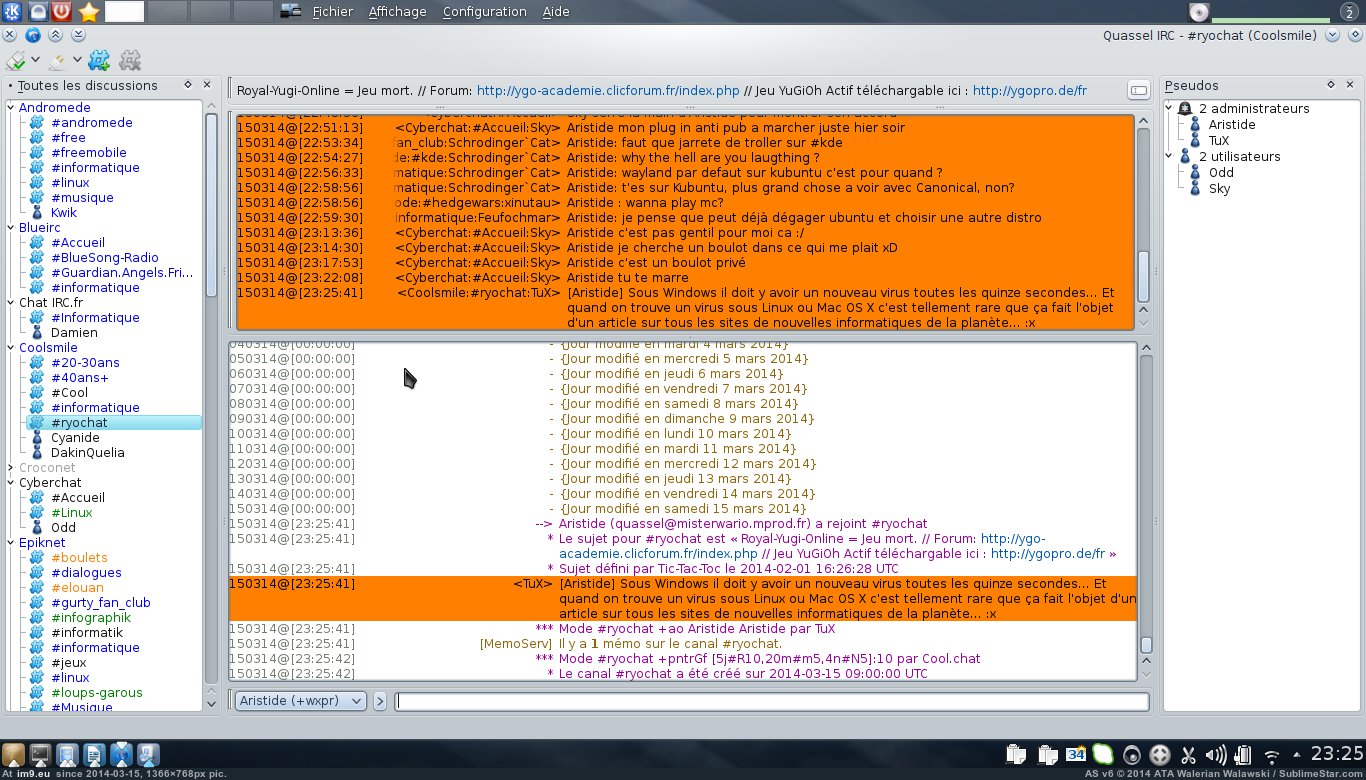The height and width of the screenshot is (780, 1366).
Task: Focus the chat message input field
Action: (772, 701)
